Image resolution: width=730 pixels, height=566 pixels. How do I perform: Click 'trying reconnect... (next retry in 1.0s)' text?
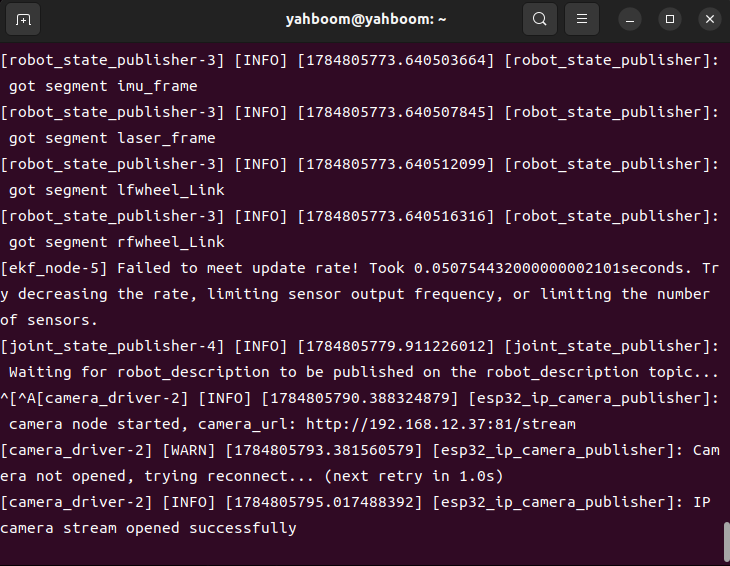coord(324,476)
